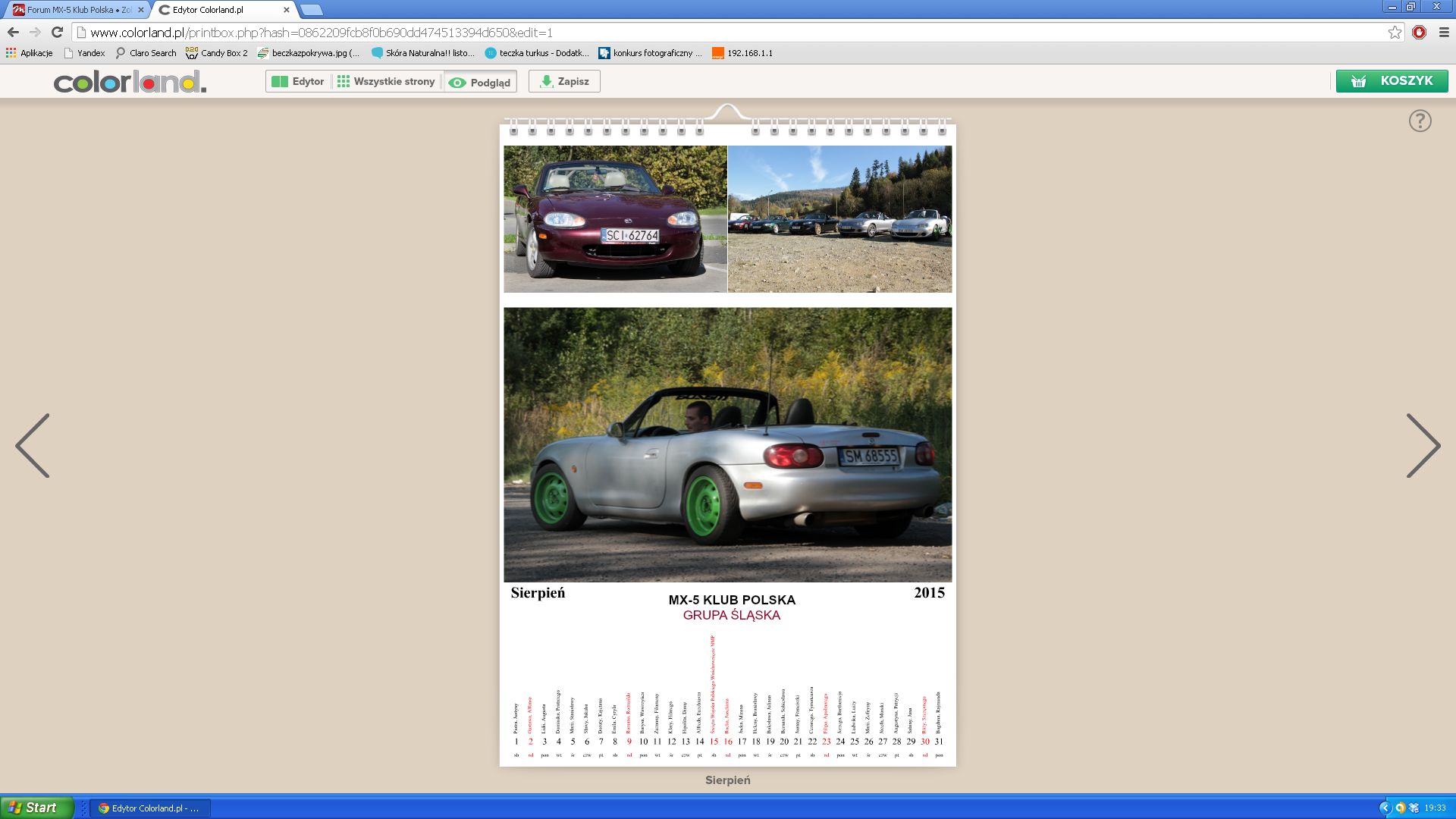Click the Sierpień month heading on calendar
Viewport: 1456px width, 819px height.
tap(538, 593)
